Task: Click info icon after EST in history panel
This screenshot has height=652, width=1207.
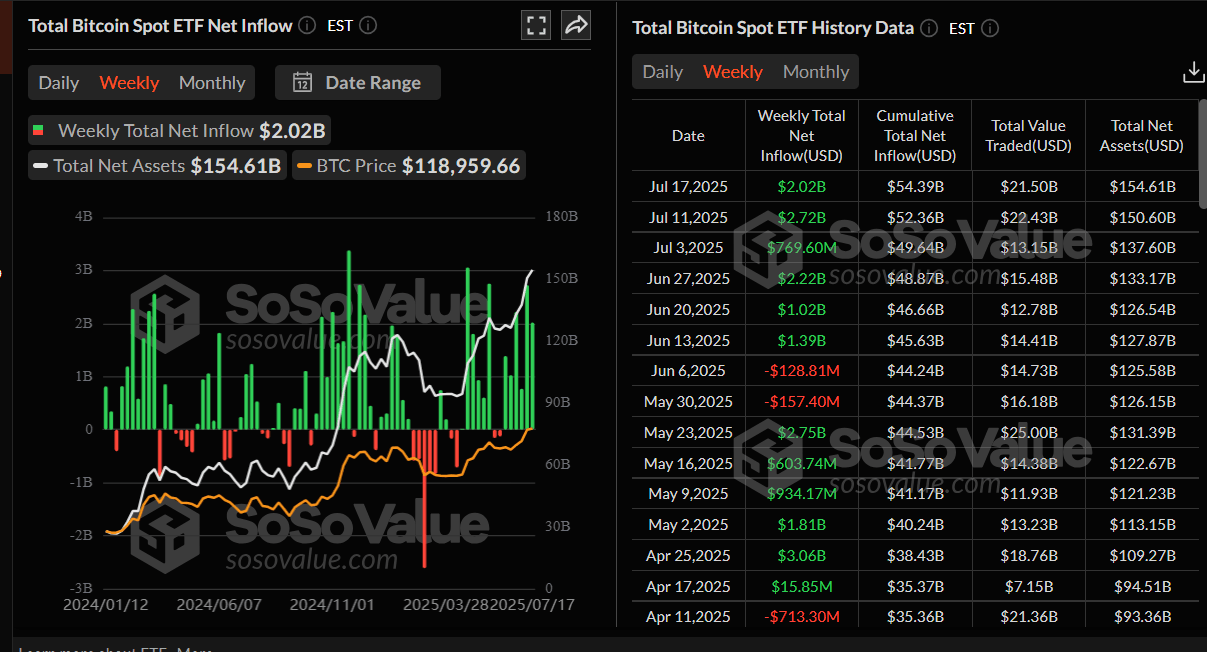Action: [990, 28]
